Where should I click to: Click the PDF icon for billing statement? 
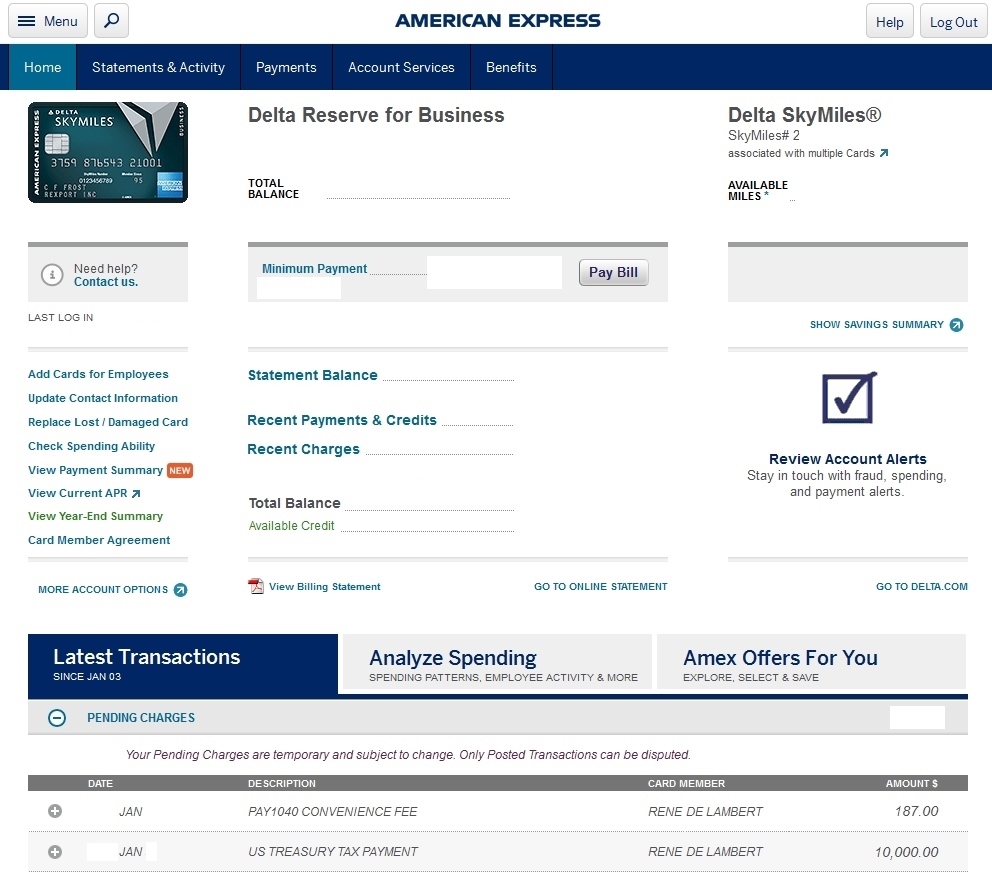tap(256, 586)
